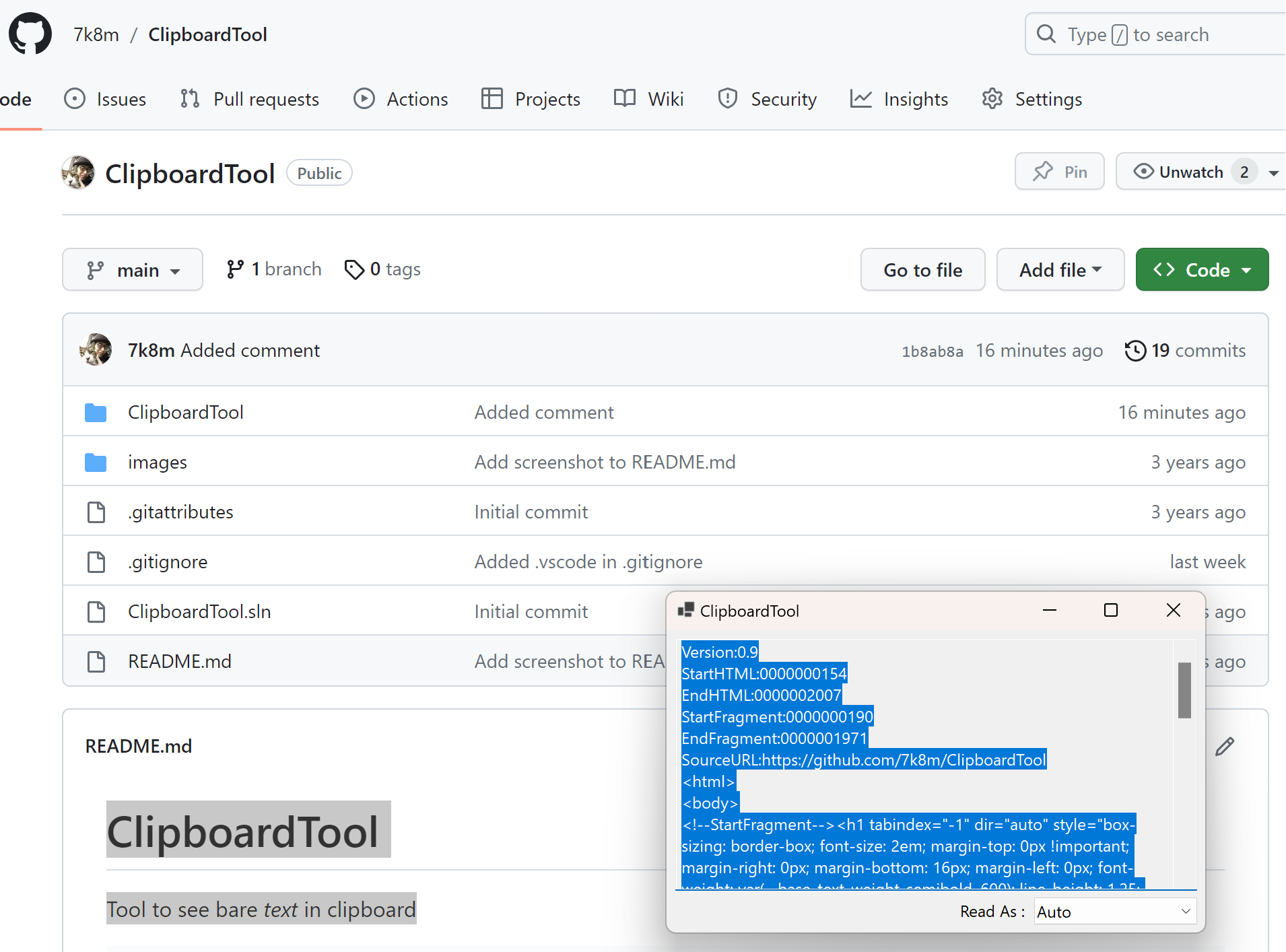This screenshot has height=952, width=1286.
Task: Click the committer avatar in commit bar
Action: [x=96, y=350]
